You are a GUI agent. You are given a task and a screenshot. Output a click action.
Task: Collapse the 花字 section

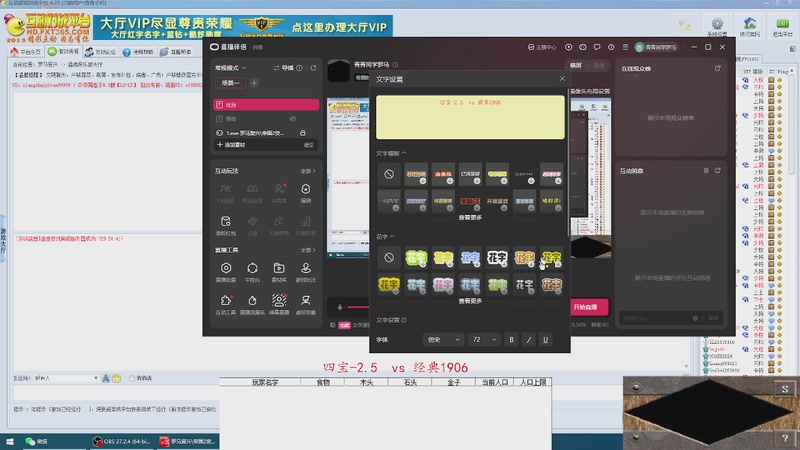385,237
